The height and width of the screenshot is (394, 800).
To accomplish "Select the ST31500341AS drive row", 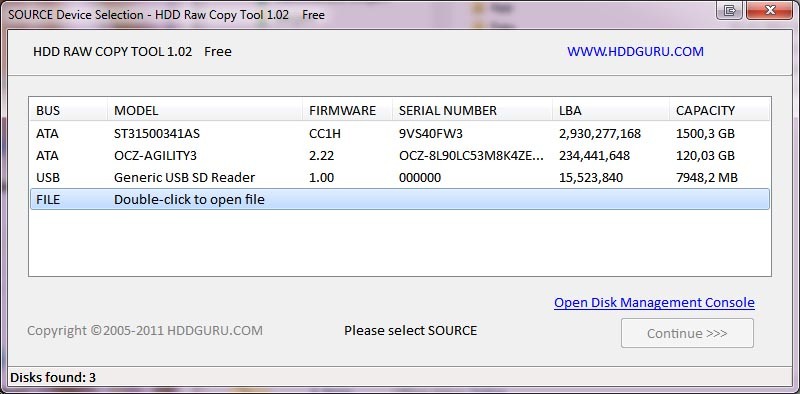I will [x=399, y=134].
